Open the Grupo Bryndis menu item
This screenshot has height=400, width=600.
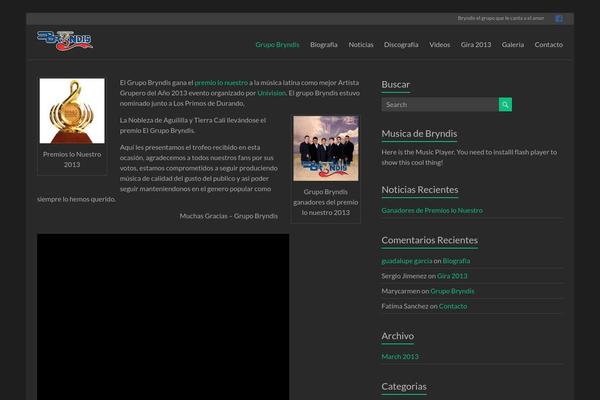tap(277, 44)
